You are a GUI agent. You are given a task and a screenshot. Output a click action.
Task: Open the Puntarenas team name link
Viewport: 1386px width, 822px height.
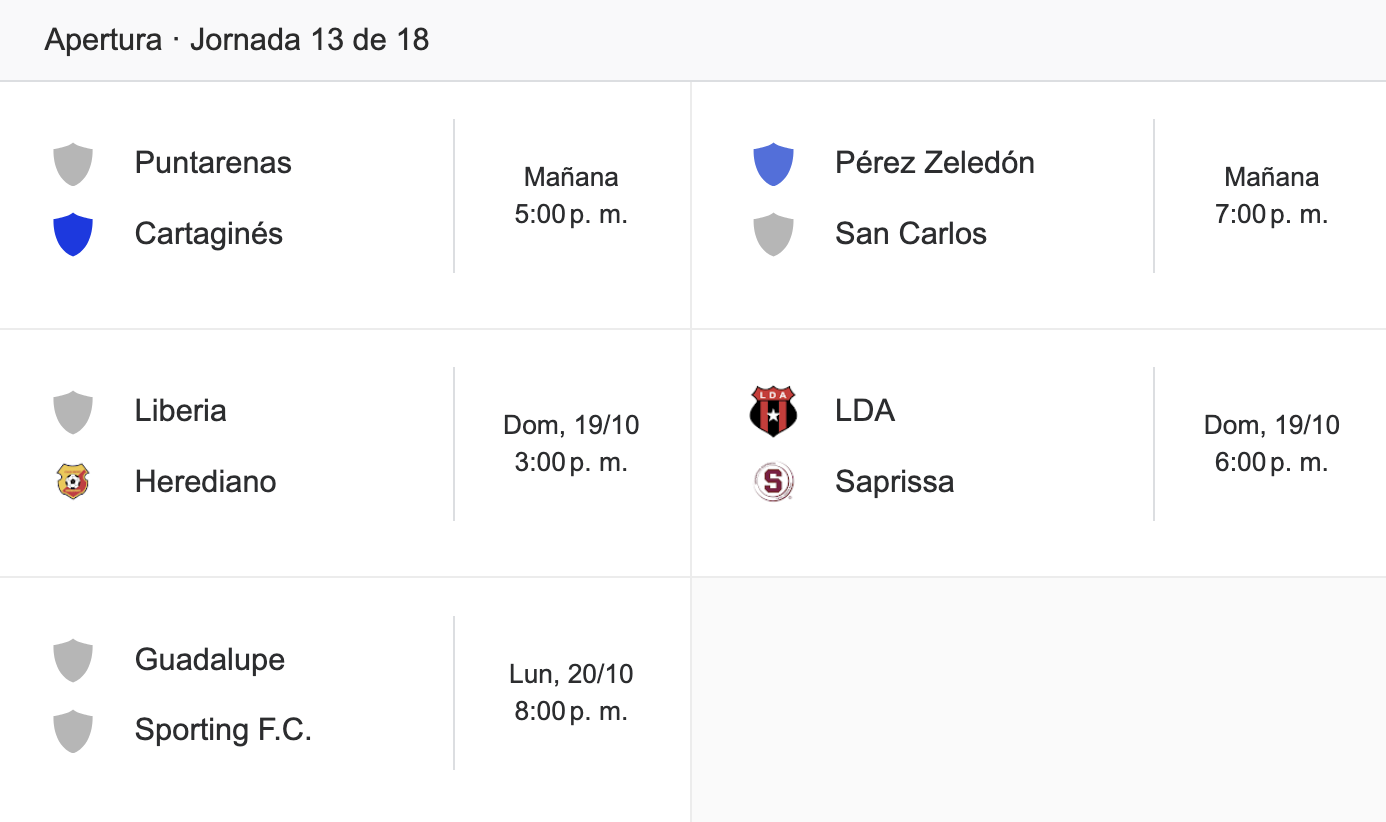point(213,163)
